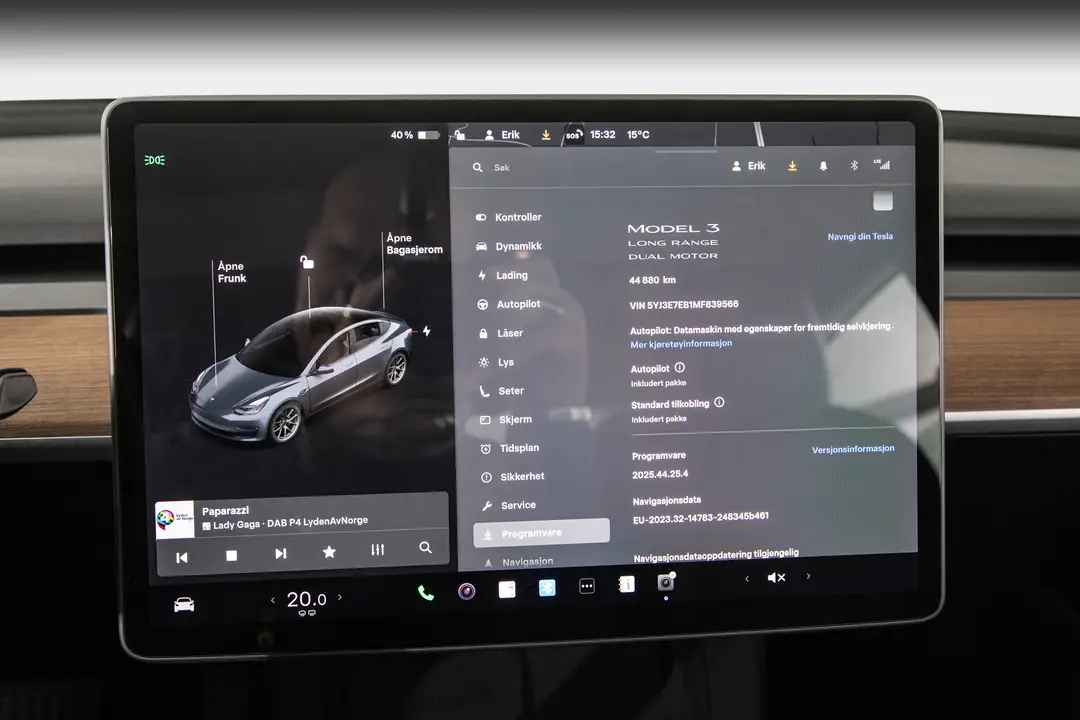
Task: Open the Lys settings
Action: [497, 362]
